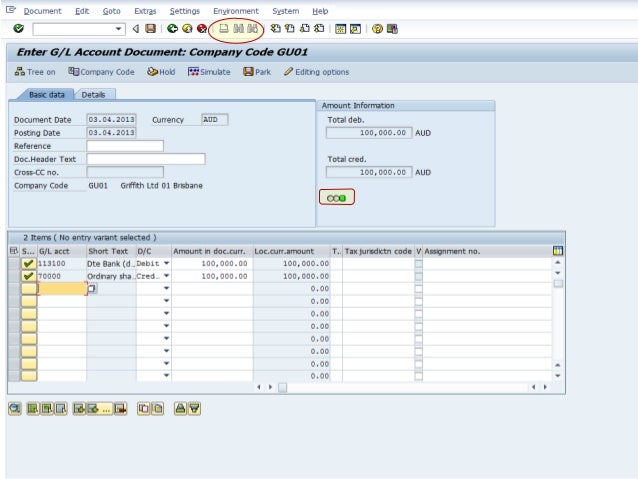
Task: Collapse the command field triangle
Action: pyautogui.click(x=136, y=28)
